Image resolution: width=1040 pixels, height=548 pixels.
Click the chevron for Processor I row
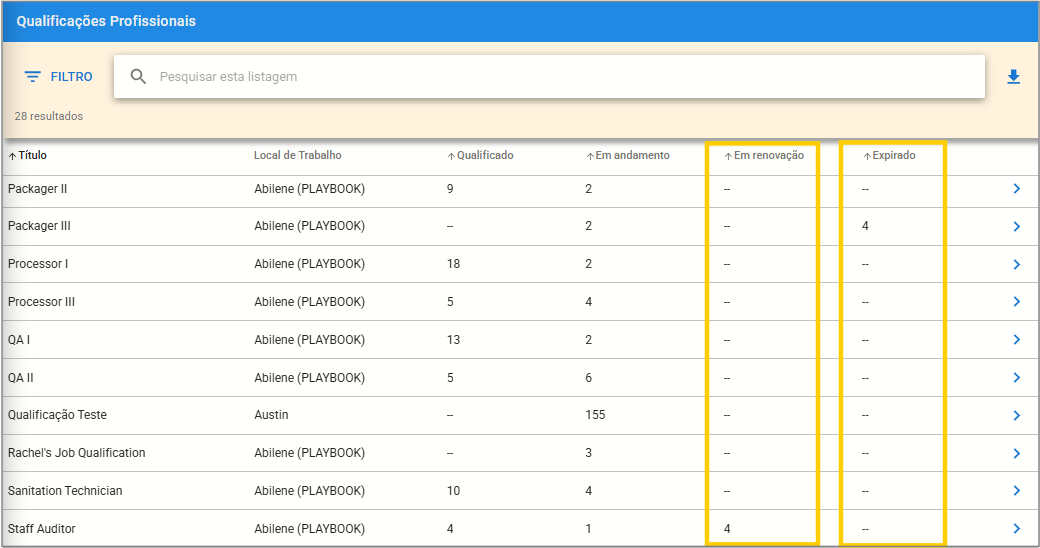tap(1016, 265)
